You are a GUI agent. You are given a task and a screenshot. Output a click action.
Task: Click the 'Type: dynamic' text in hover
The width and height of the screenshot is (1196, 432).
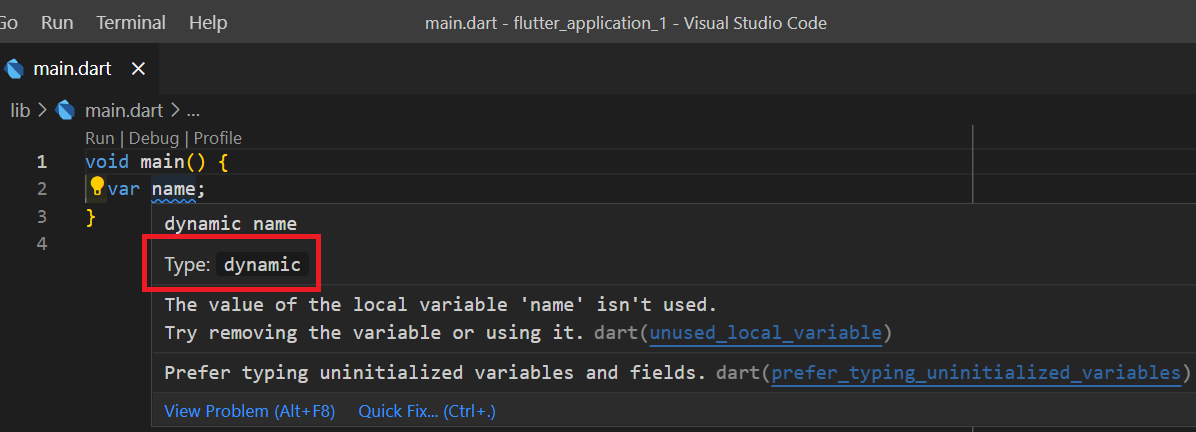[236, 265]
